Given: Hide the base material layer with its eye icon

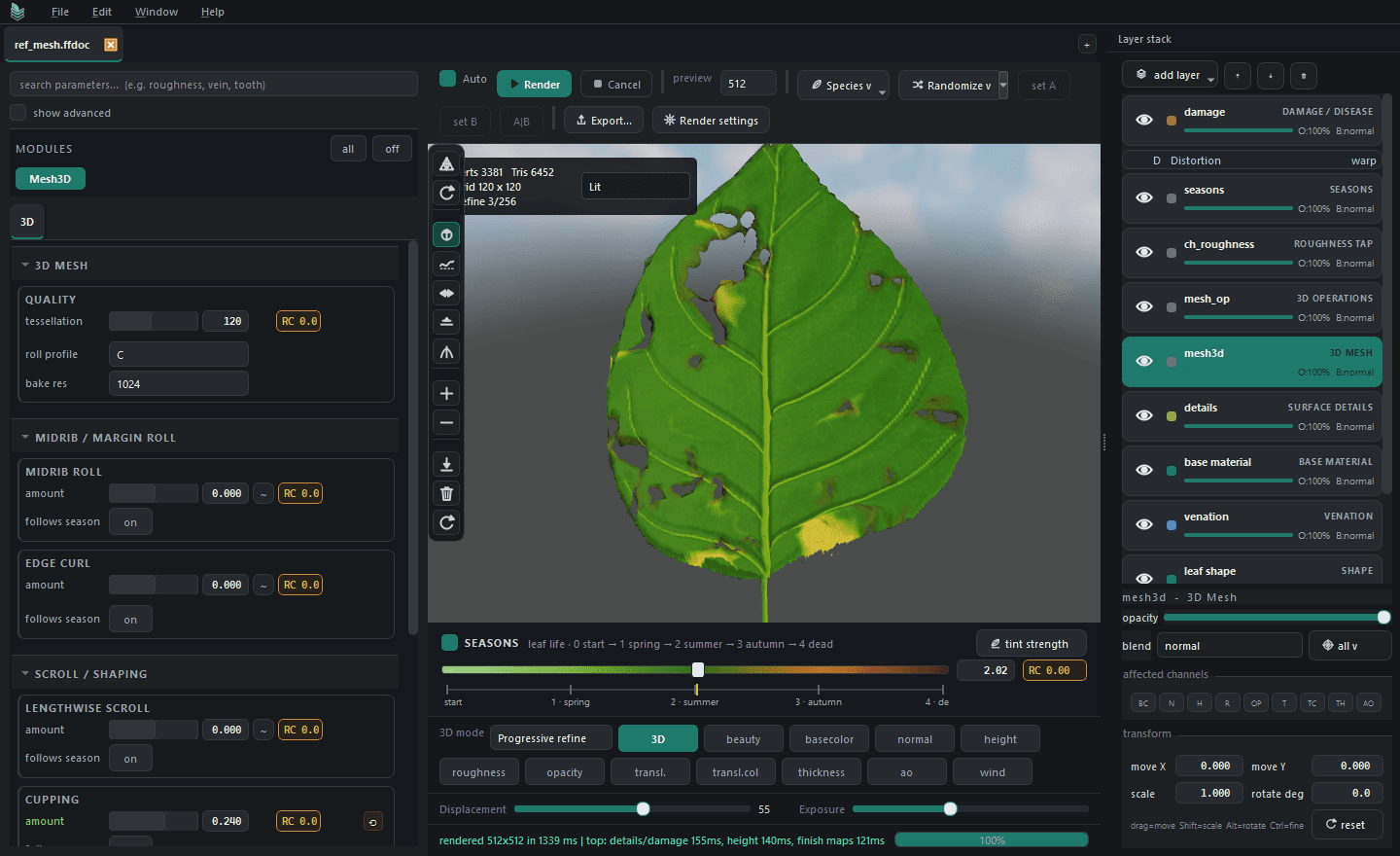Looking at the screenshot, I should click(1144, 470).
